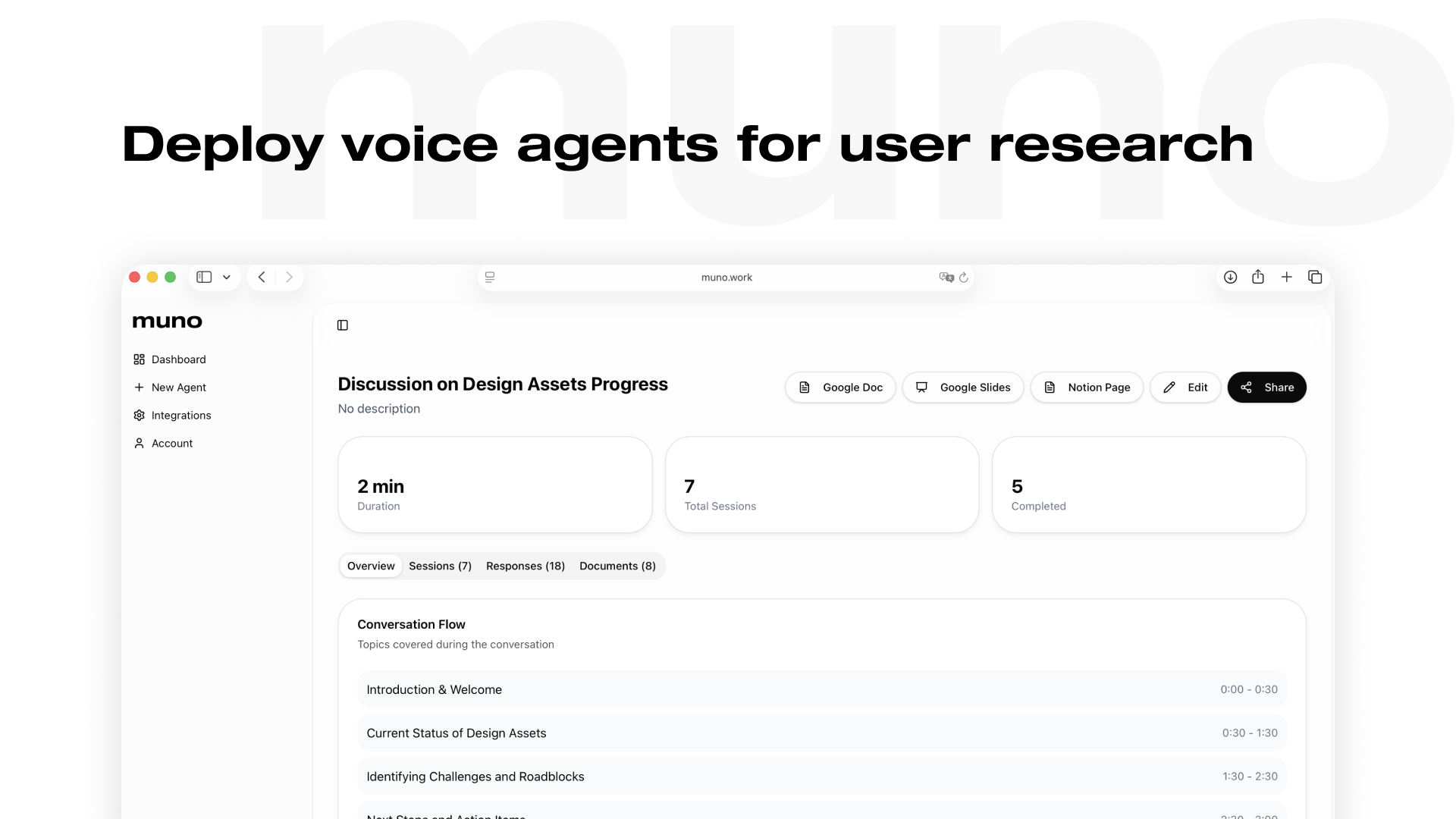Open Integrations from the sidebar
Image resolution: width=1456 pixels, height=819 pixels.
pyautogui.click(x=180, y=416)
